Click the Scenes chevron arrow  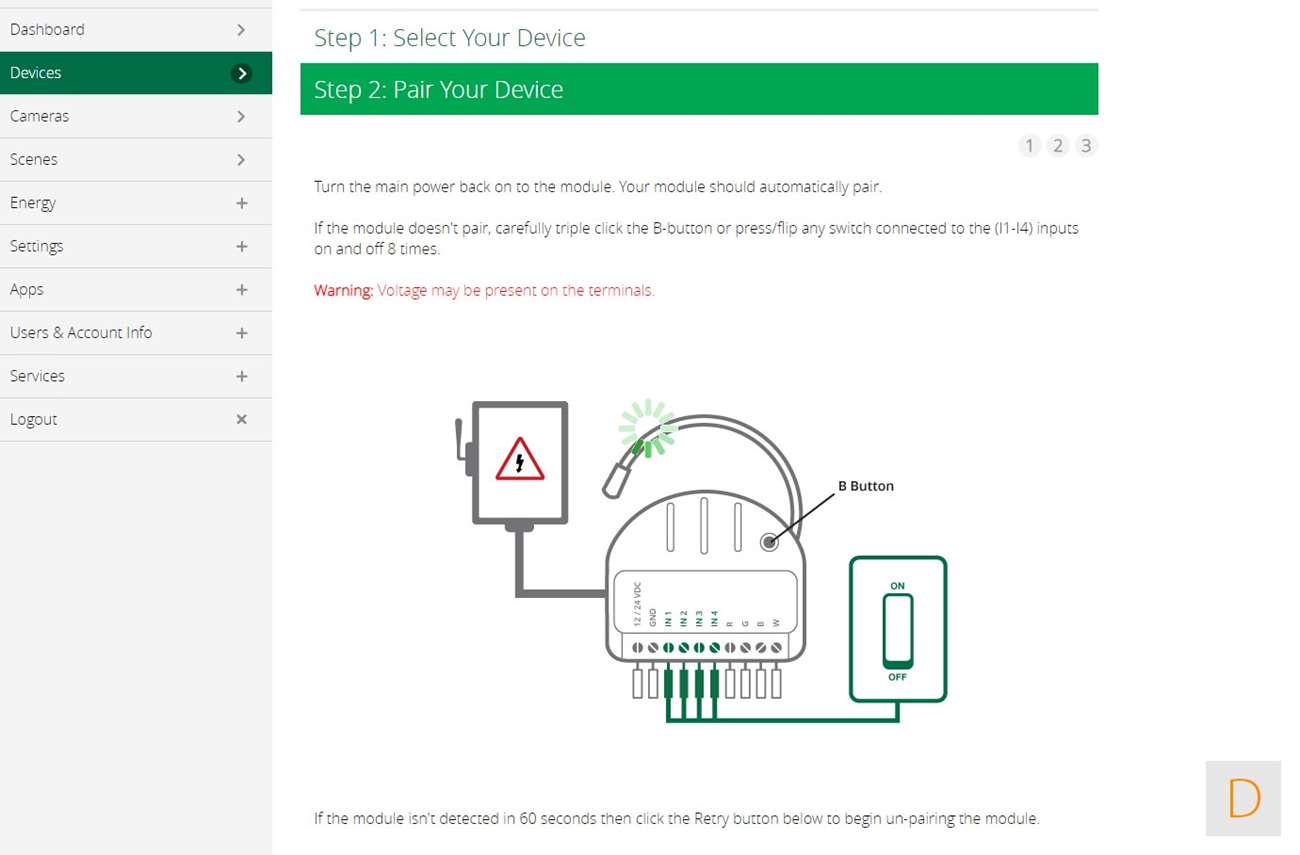pos(241,160)
